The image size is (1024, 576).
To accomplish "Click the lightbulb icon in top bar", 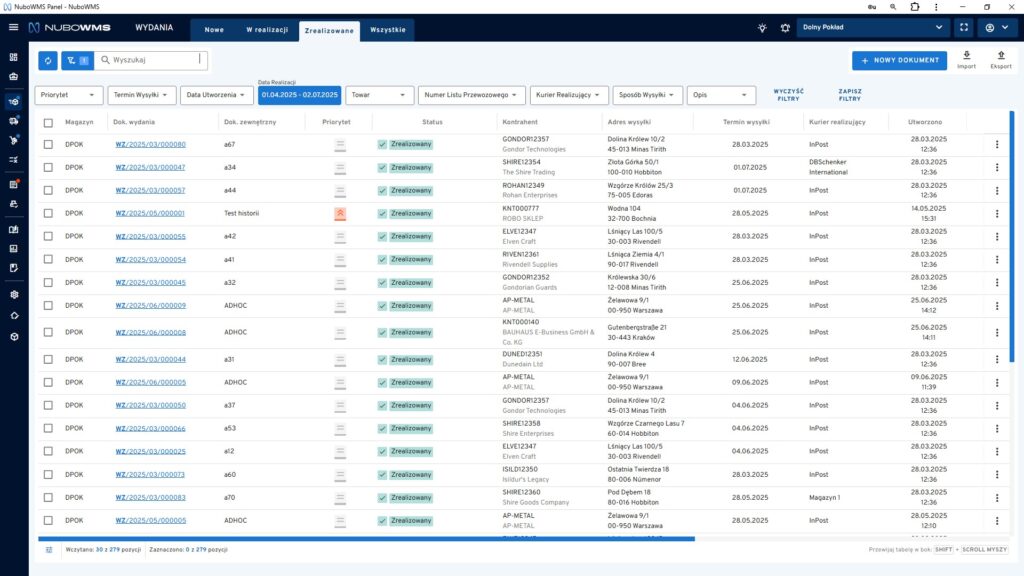I will [x=762, y=28].
